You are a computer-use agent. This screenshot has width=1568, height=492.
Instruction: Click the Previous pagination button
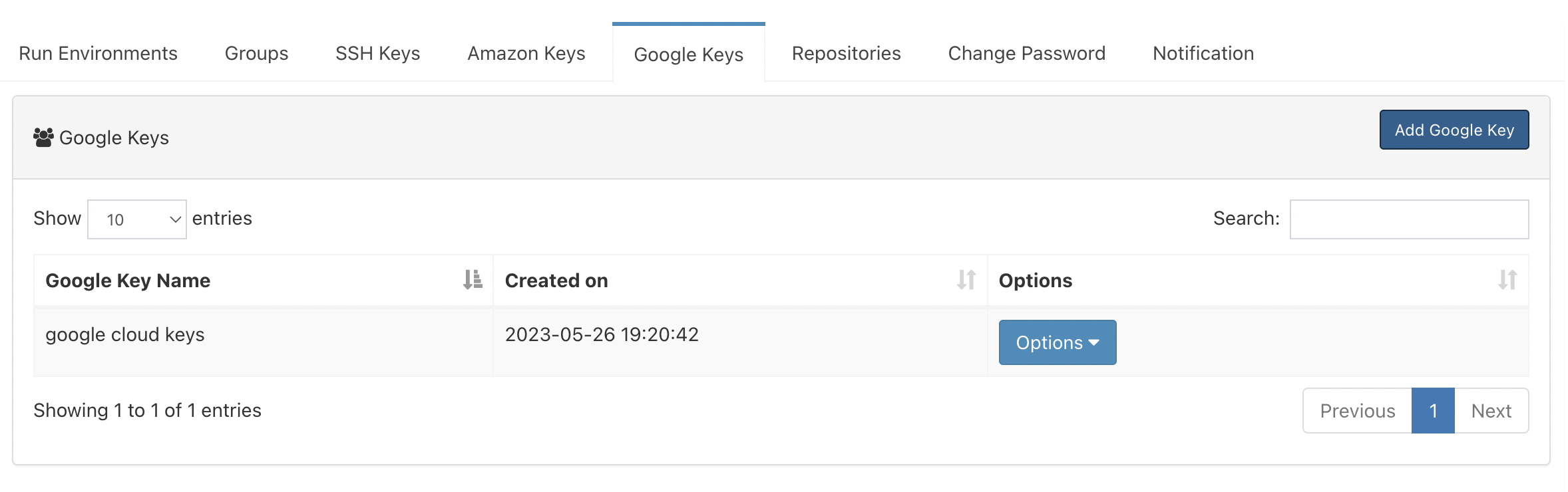tap(1358, 411)
